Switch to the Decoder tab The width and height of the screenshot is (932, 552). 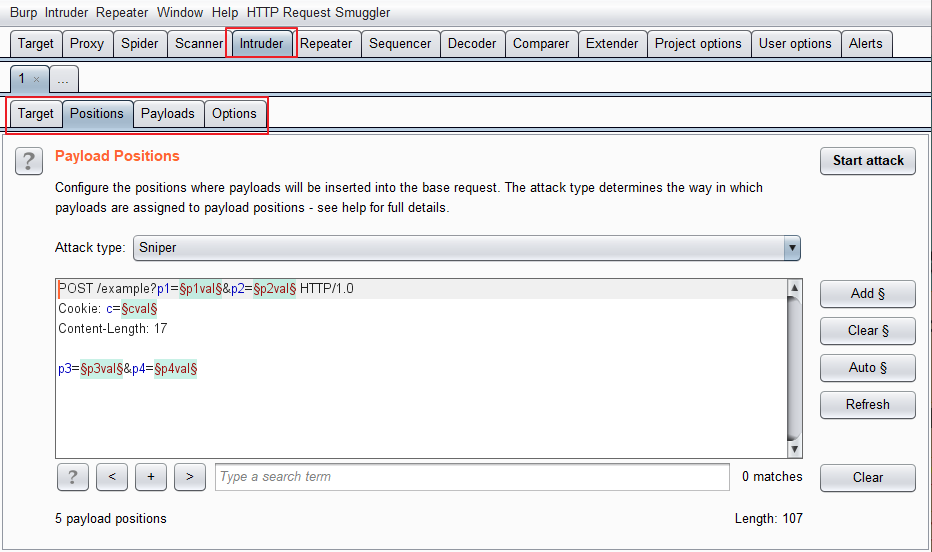[x=472, y=43]
